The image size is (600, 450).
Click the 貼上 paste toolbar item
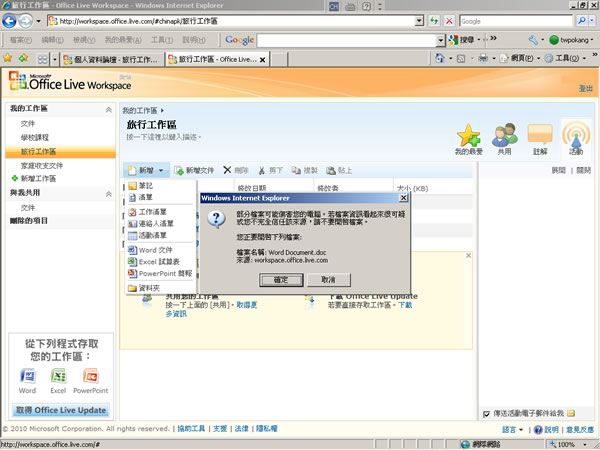point(339,170)
